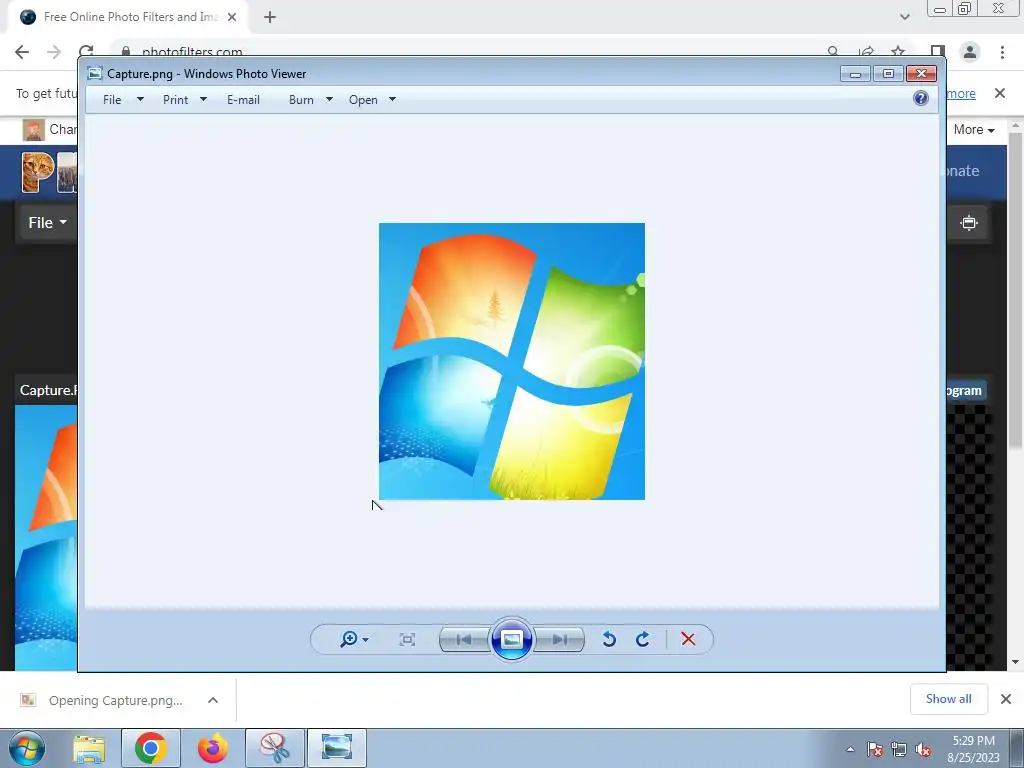1024x768 pixels.
Task: Click the Actual size button
Action: 407,639
